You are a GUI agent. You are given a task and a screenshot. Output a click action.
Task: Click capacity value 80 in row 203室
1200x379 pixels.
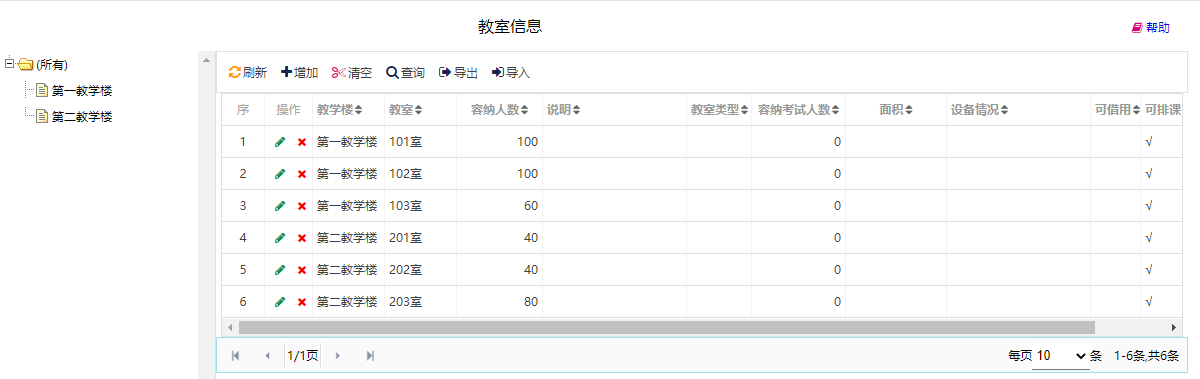click(530, 302)
